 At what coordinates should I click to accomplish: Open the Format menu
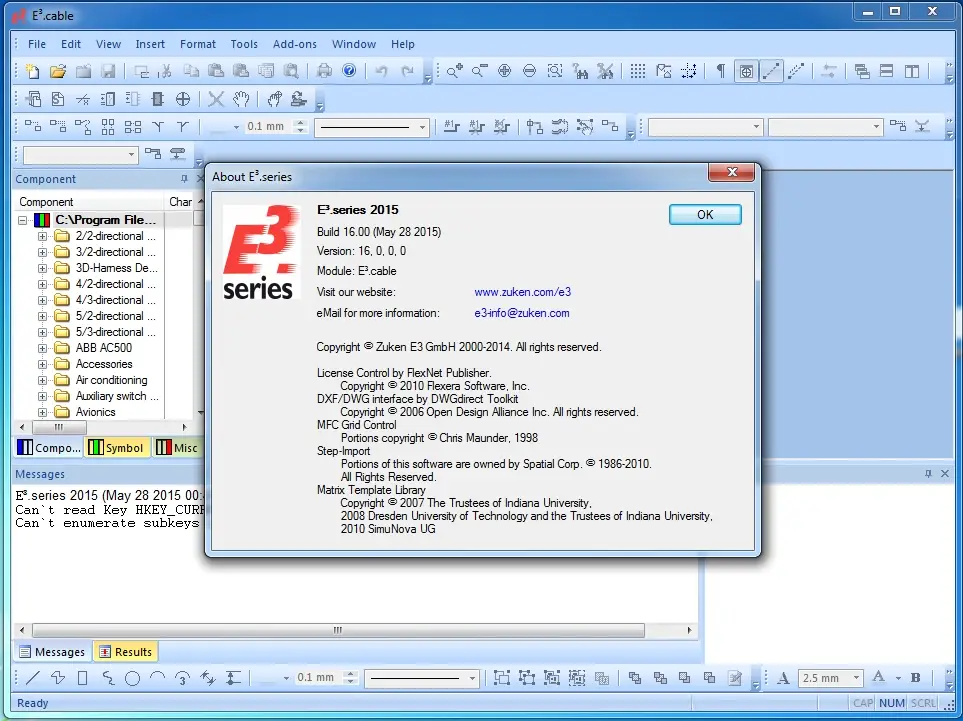pos(198,44)
